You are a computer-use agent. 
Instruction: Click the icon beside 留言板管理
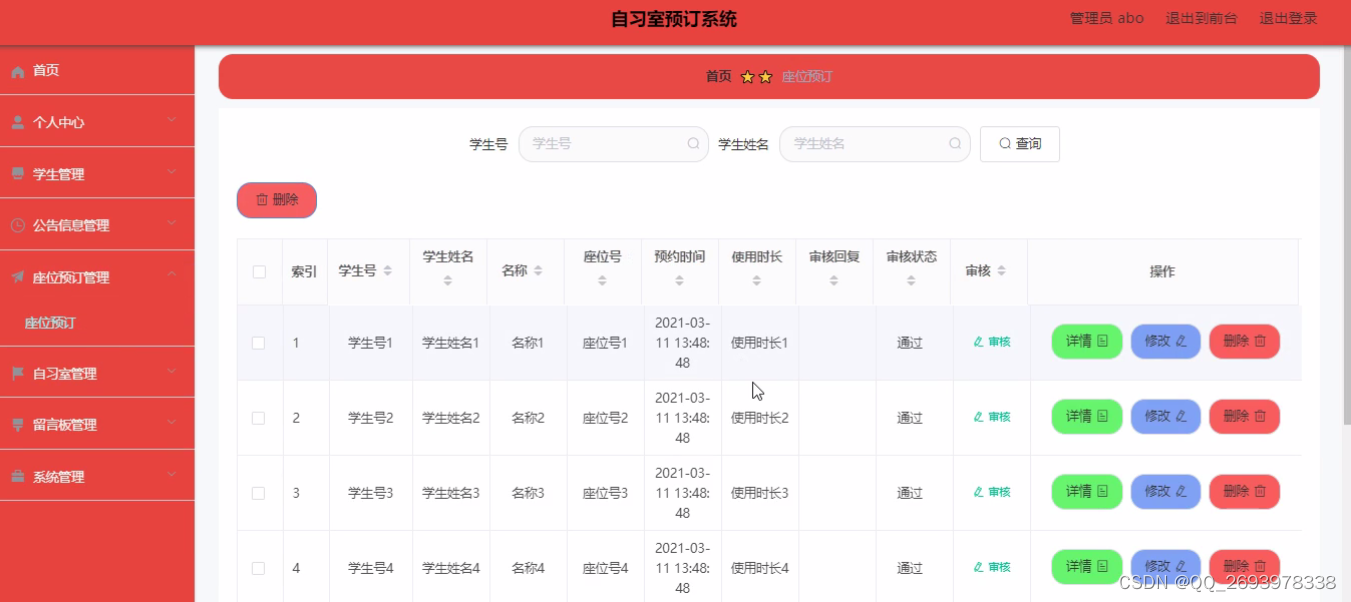tap(18, 425)
